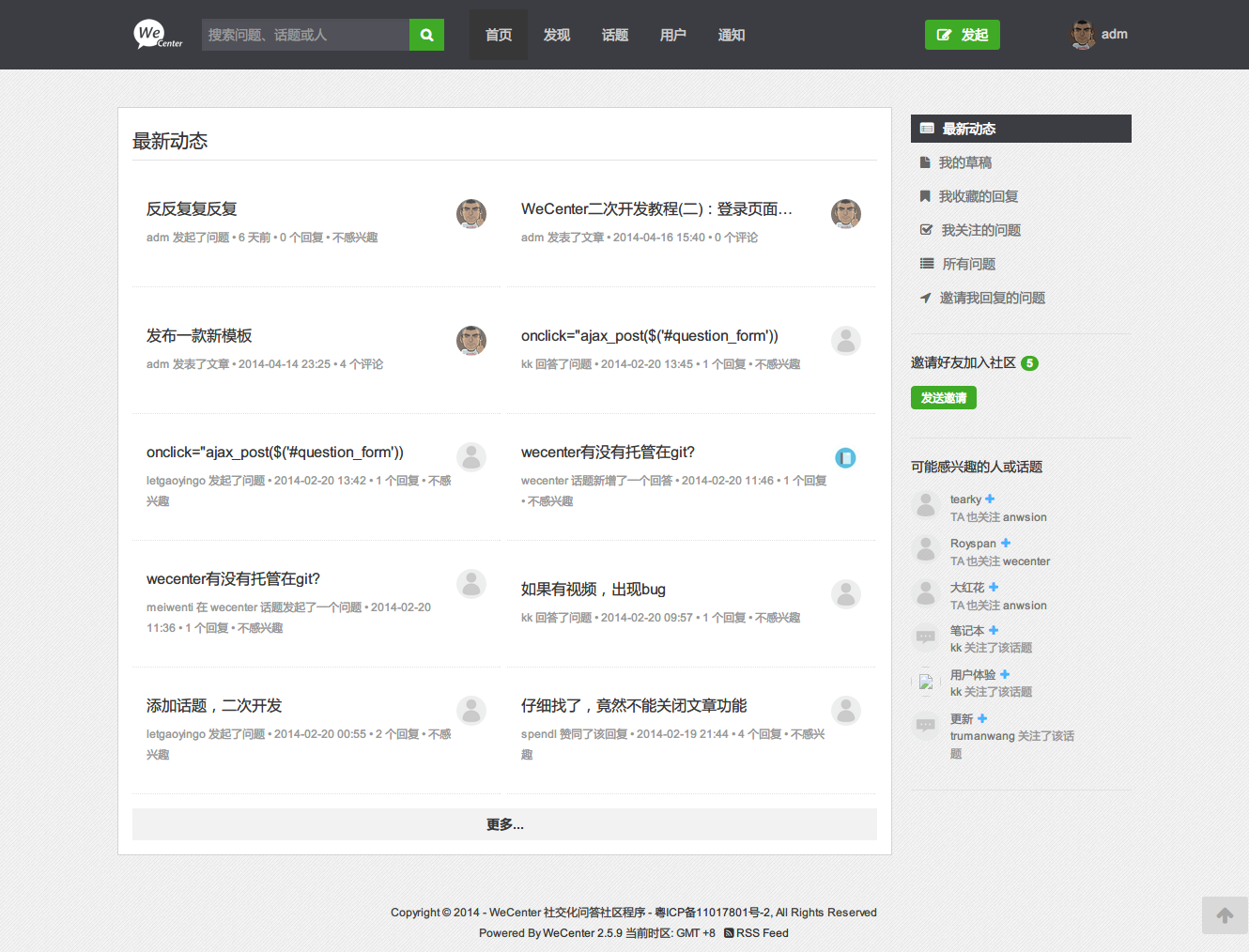This screenshot has height=952, width=1249.
Task: Click the WeCenter logo
Action: (158, 35)
